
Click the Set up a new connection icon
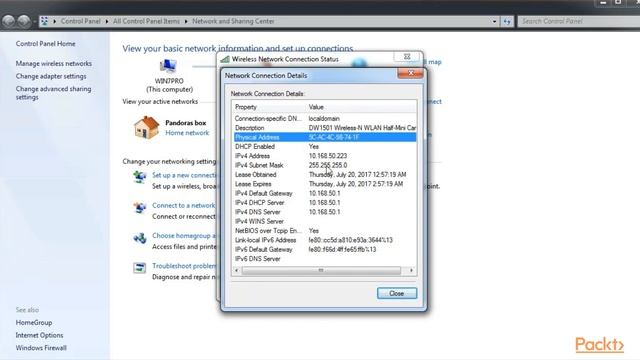pos(140,177)
